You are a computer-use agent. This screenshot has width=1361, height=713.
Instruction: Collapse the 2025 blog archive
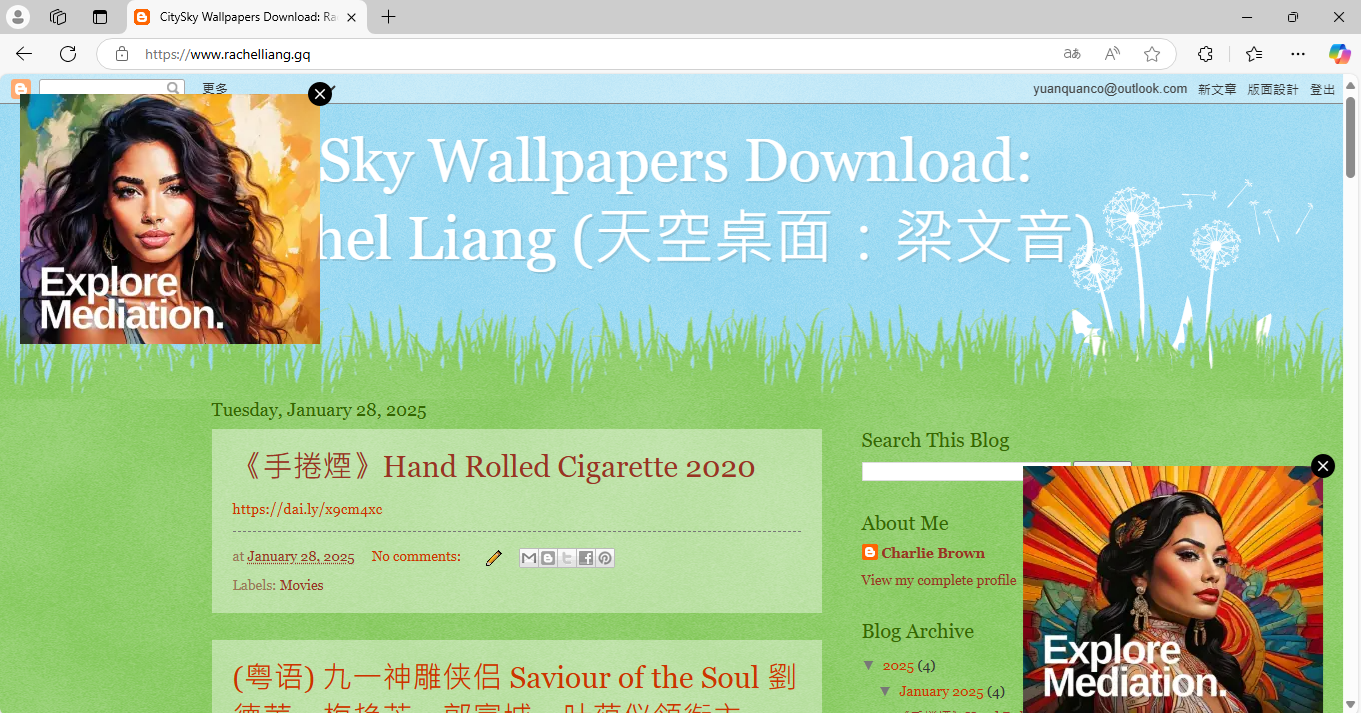pos(868,665)
